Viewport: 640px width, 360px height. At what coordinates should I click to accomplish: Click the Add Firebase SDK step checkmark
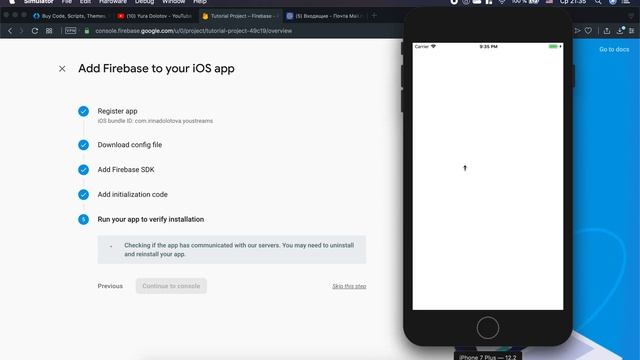click(83, 170)
